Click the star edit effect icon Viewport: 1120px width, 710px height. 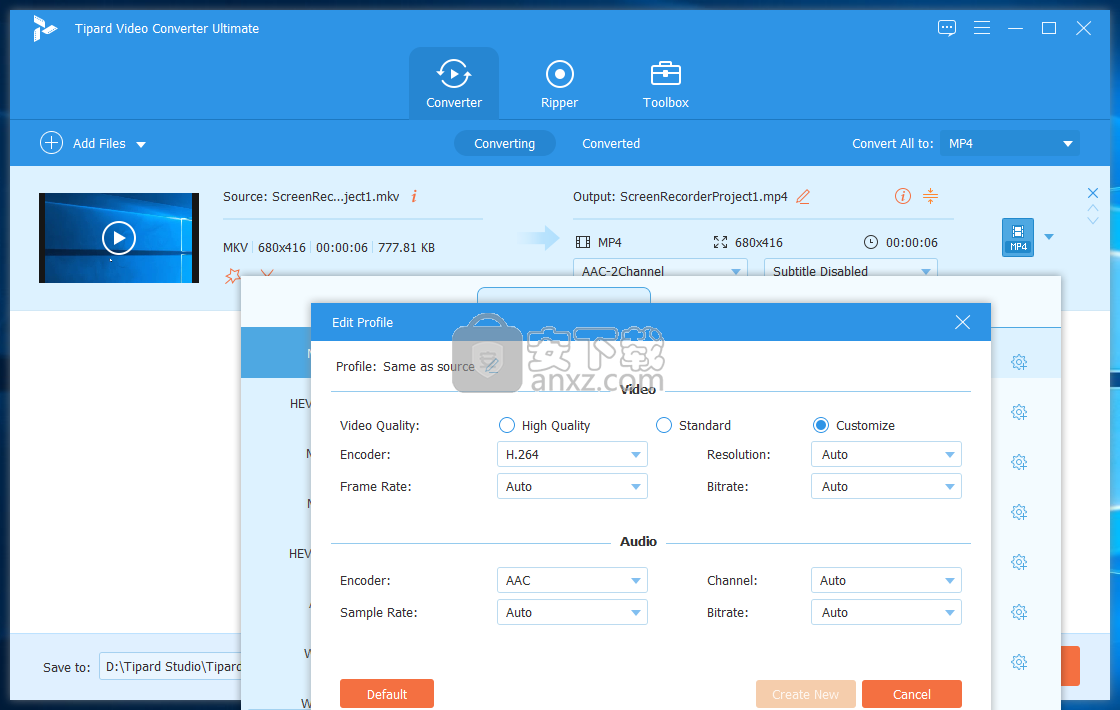(x=232, y=275)
